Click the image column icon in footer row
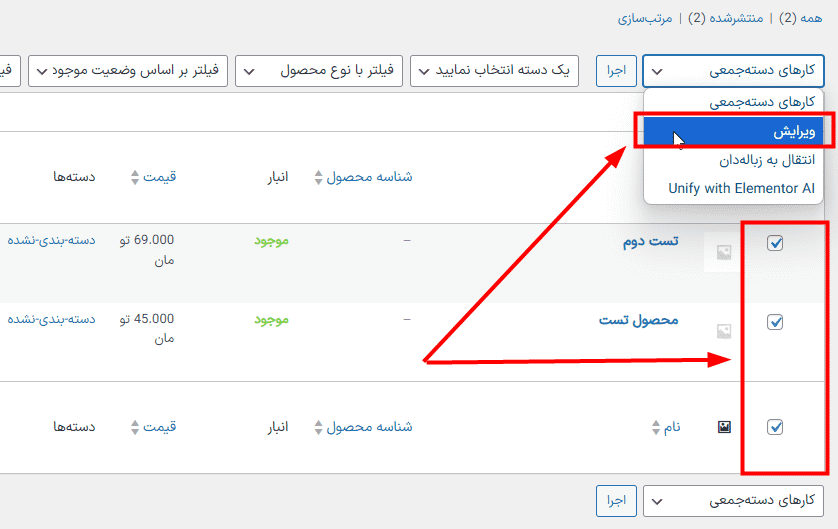The height and width of the screenshot is (529, 838). (724, 427)
